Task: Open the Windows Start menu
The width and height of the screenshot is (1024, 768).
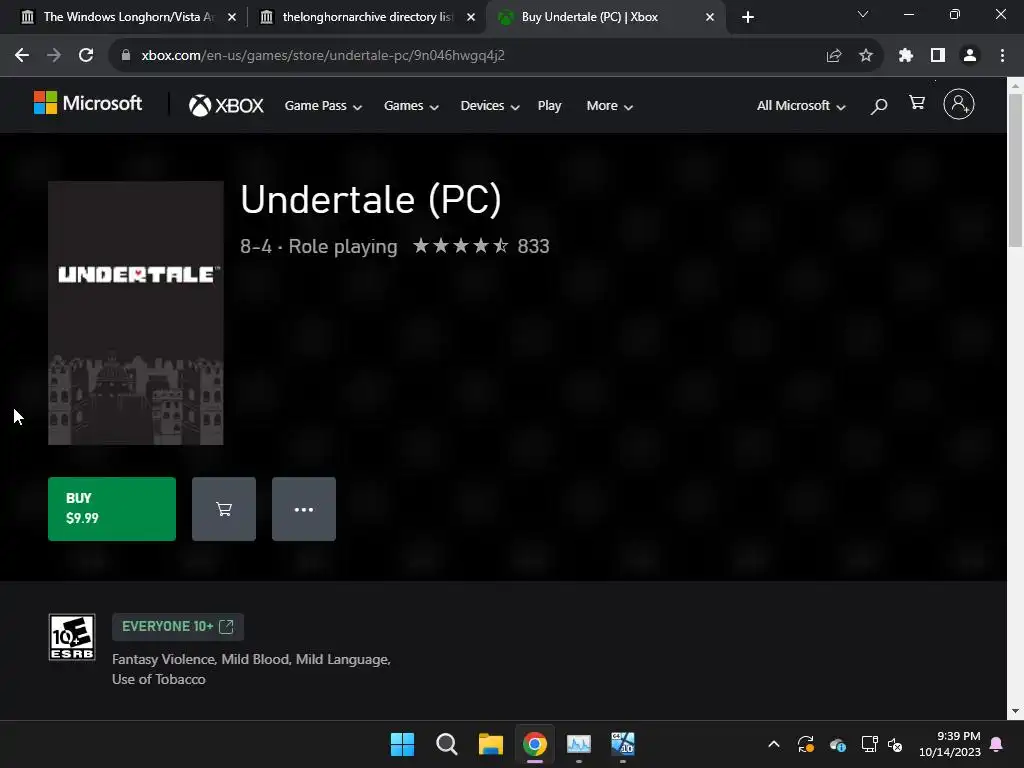Action: tap(402, 744)
